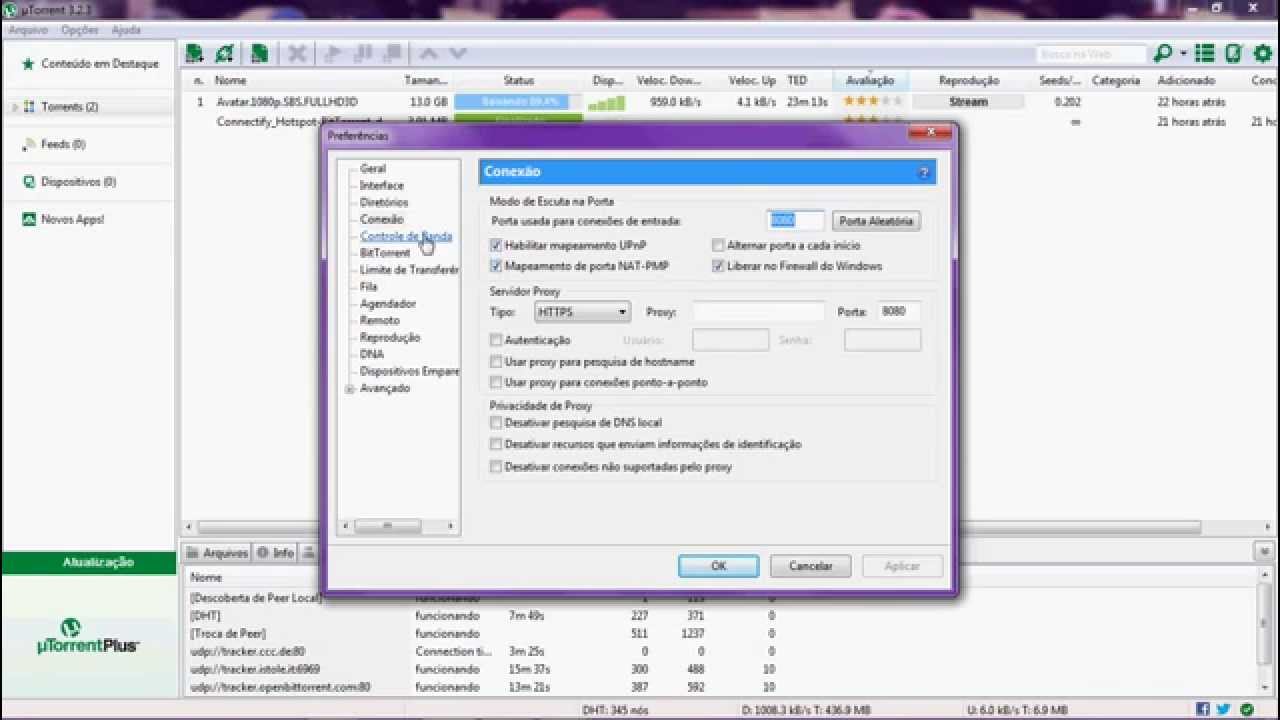Screen dimensions: 1280x720
Task: Toggle Liberar no Firewall do Windows
Action: (718, 266)
